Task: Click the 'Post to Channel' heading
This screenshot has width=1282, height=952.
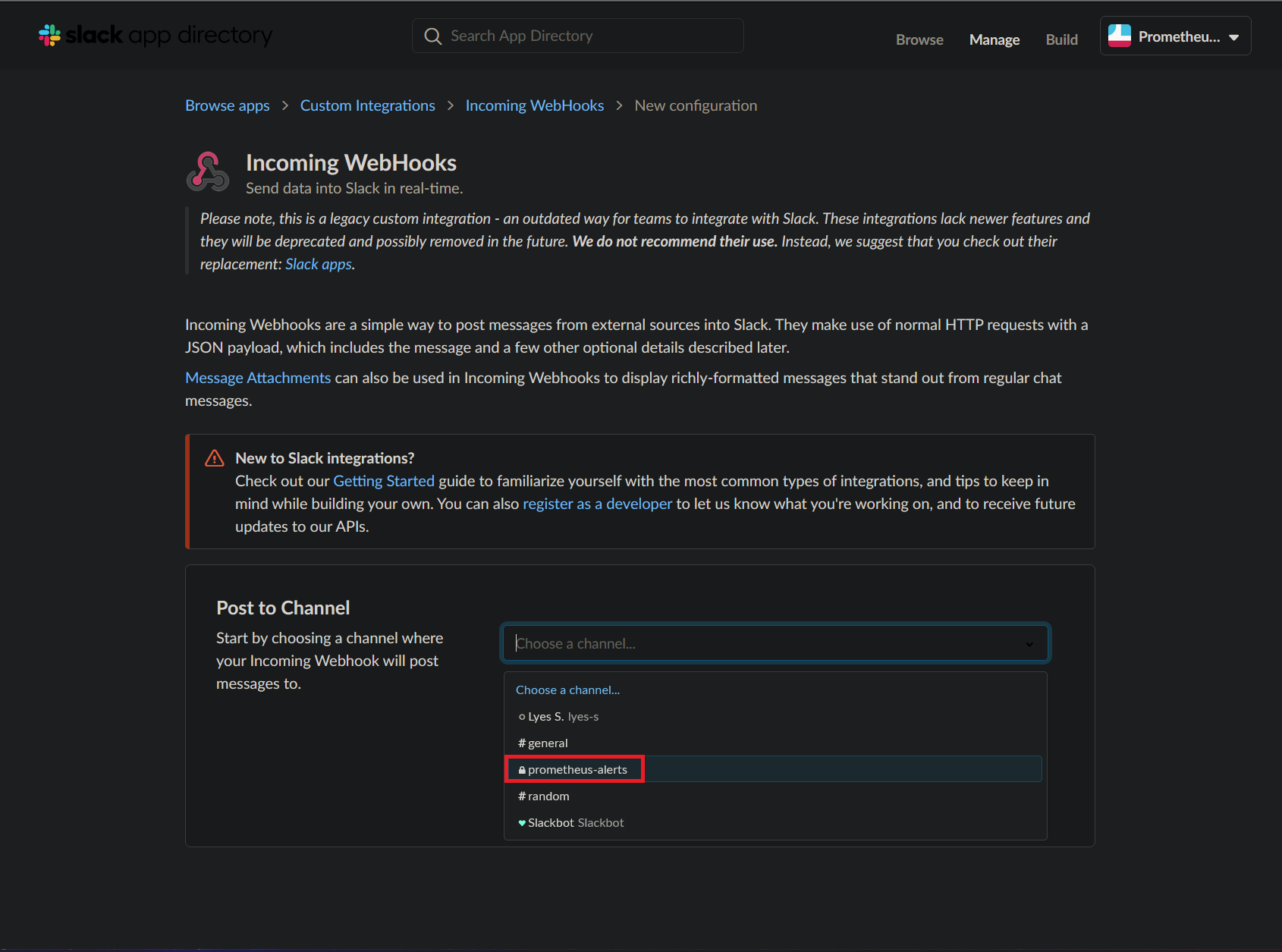Action: pyautogui.click(x=283, y=608)
